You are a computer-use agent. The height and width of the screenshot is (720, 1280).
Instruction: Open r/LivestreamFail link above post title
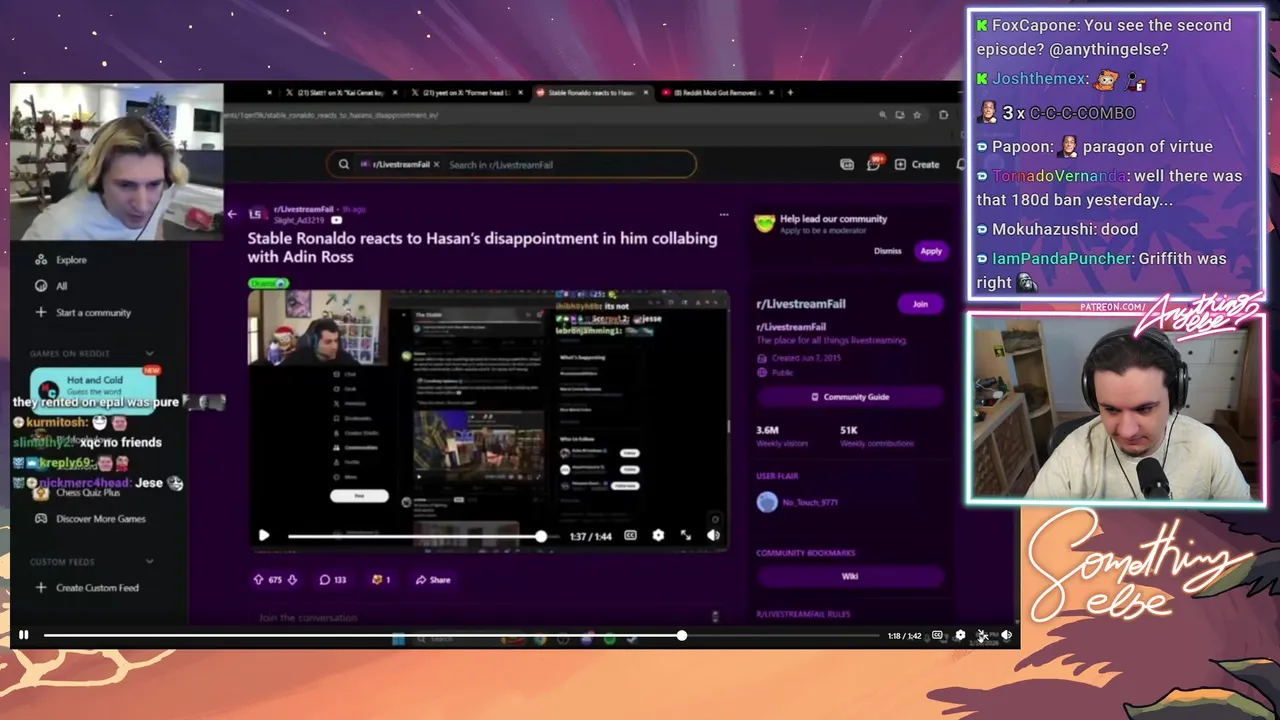(x=304, y=209)
